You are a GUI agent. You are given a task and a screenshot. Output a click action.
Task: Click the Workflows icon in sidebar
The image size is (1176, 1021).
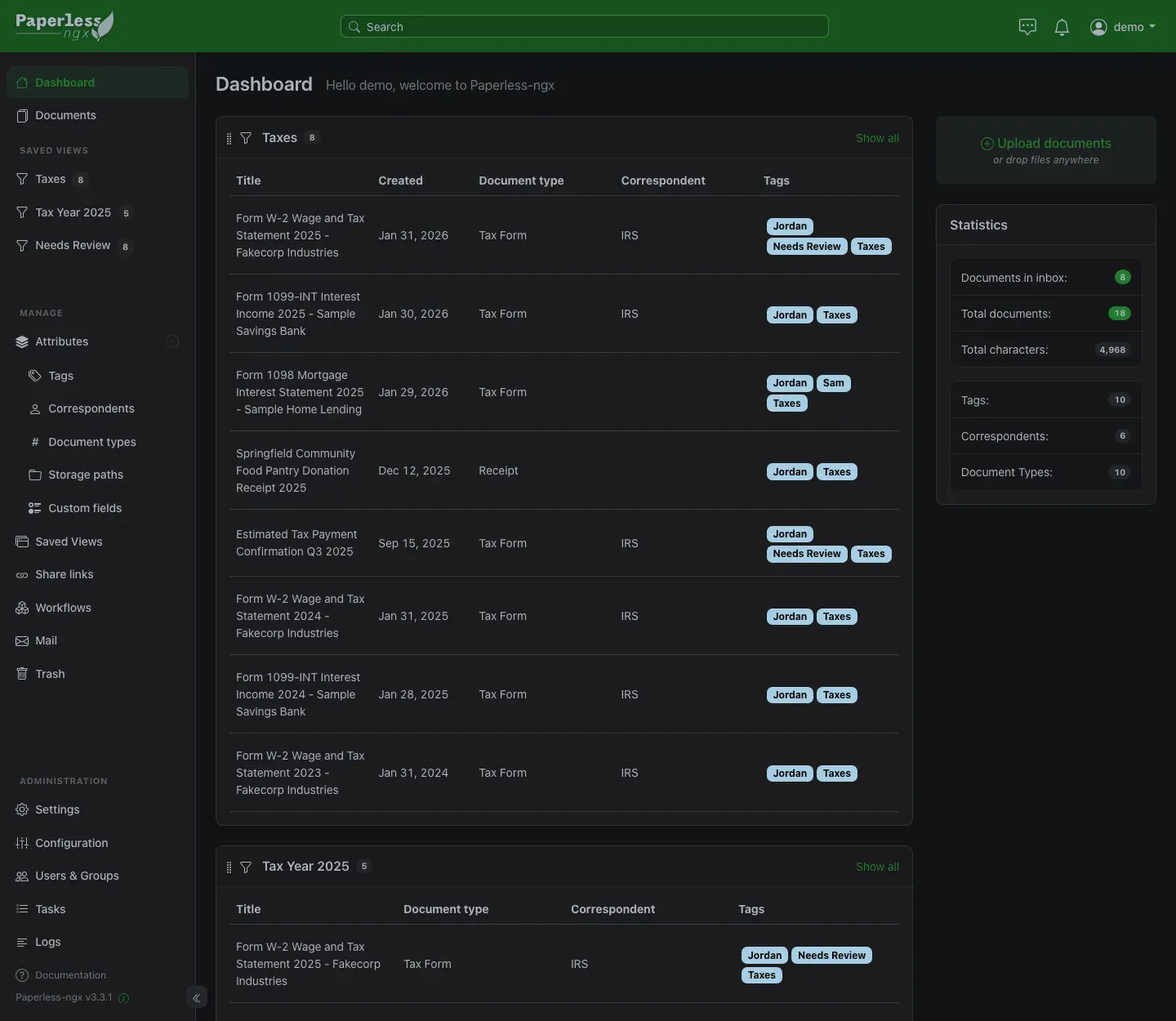point(22,608)
